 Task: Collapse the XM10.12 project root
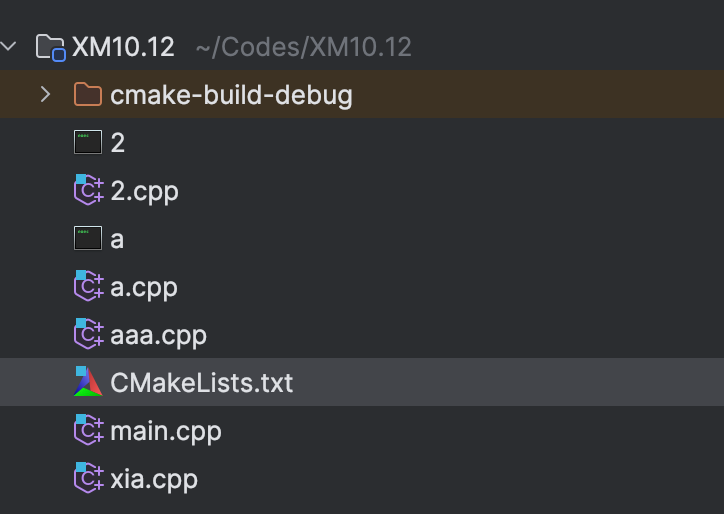point(10,46)
